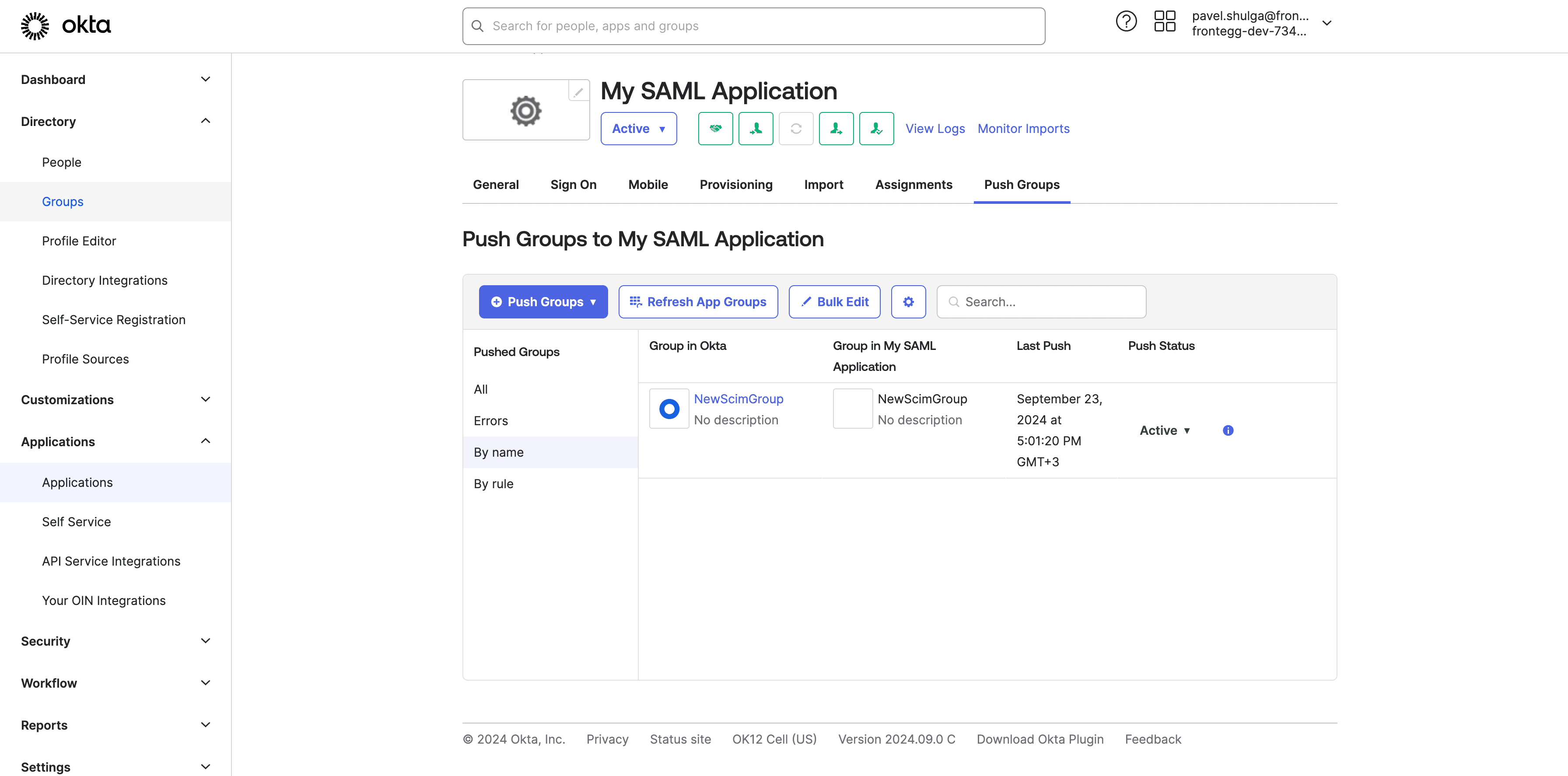Click the Refresh App Groups button
The width and height of the screenshot is (1568, 776).
click(x=697, y=302)
